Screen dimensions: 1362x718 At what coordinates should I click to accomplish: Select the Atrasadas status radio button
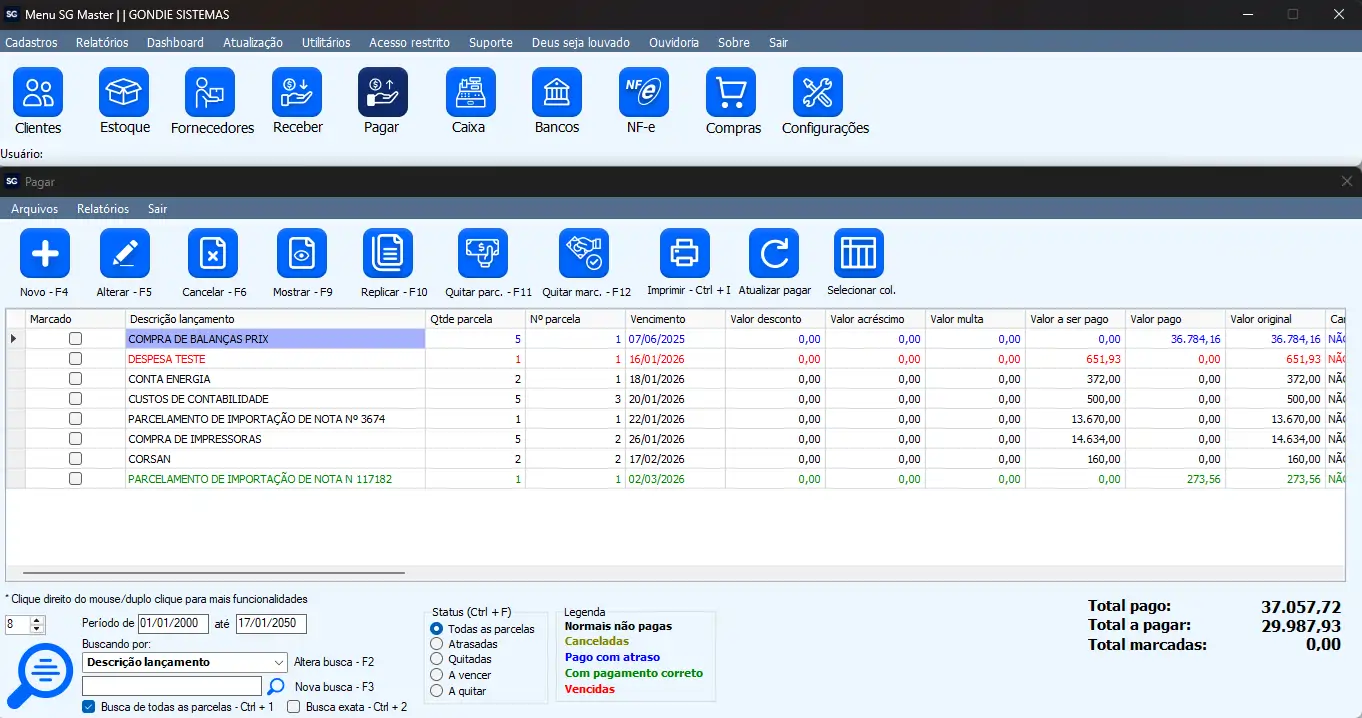[436, 644]
